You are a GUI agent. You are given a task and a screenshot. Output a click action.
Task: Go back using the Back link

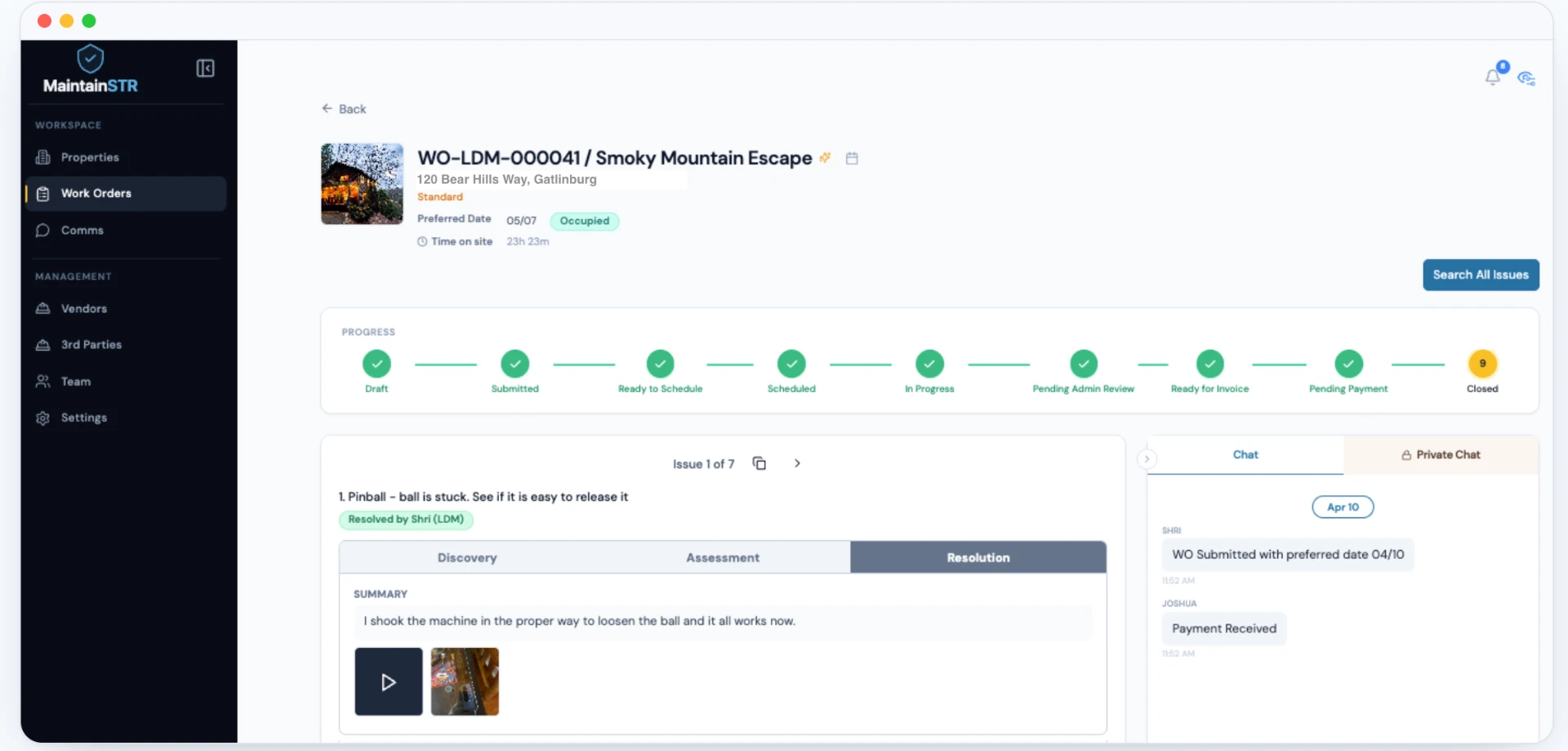(x=344, y=109)
